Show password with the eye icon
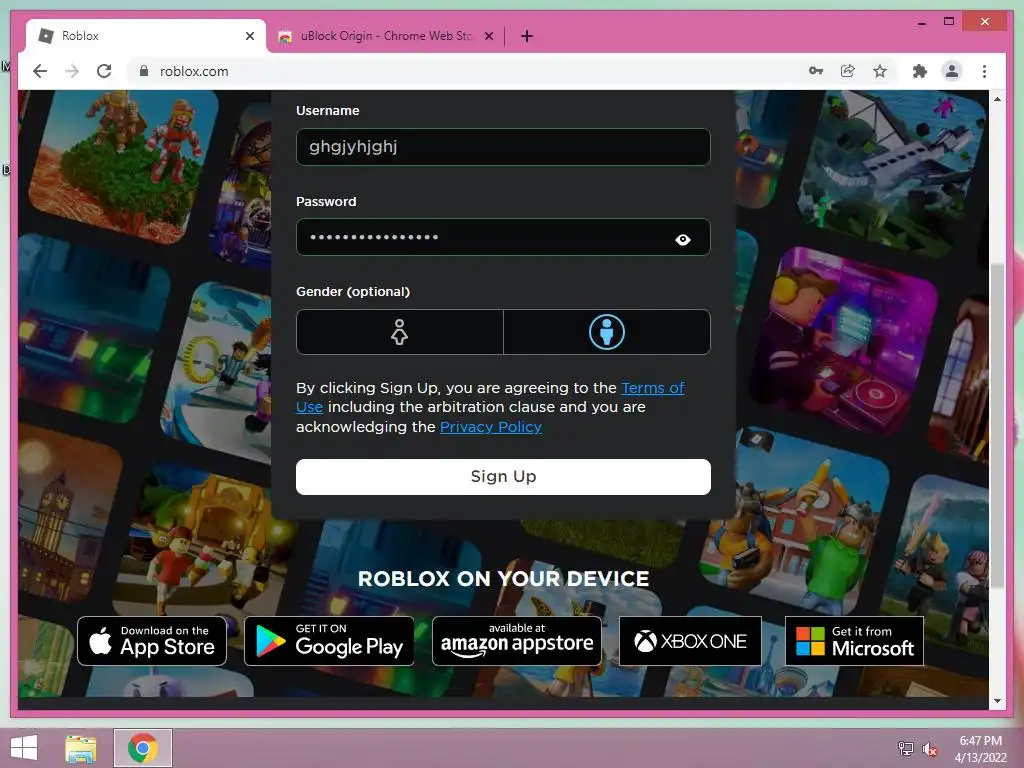 pyautogui.click(x=682, y=240)
